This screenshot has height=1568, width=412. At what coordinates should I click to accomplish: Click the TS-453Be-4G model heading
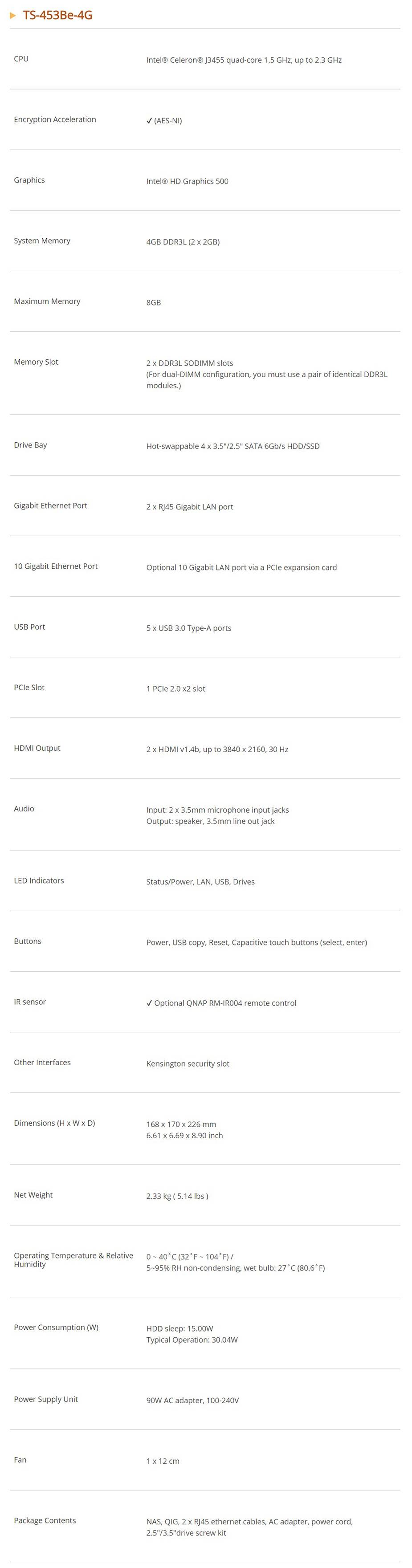[x=57, y=15]
